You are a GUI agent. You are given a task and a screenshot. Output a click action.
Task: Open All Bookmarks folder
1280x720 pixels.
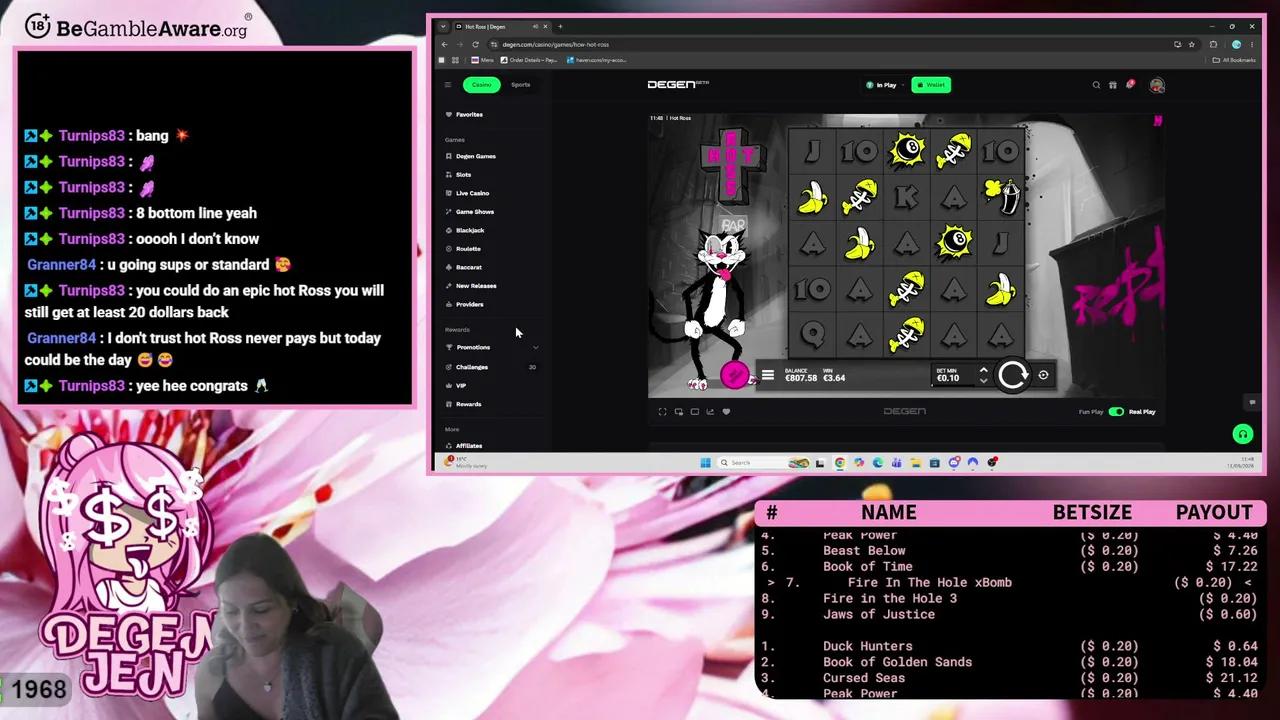[1234, 60]
